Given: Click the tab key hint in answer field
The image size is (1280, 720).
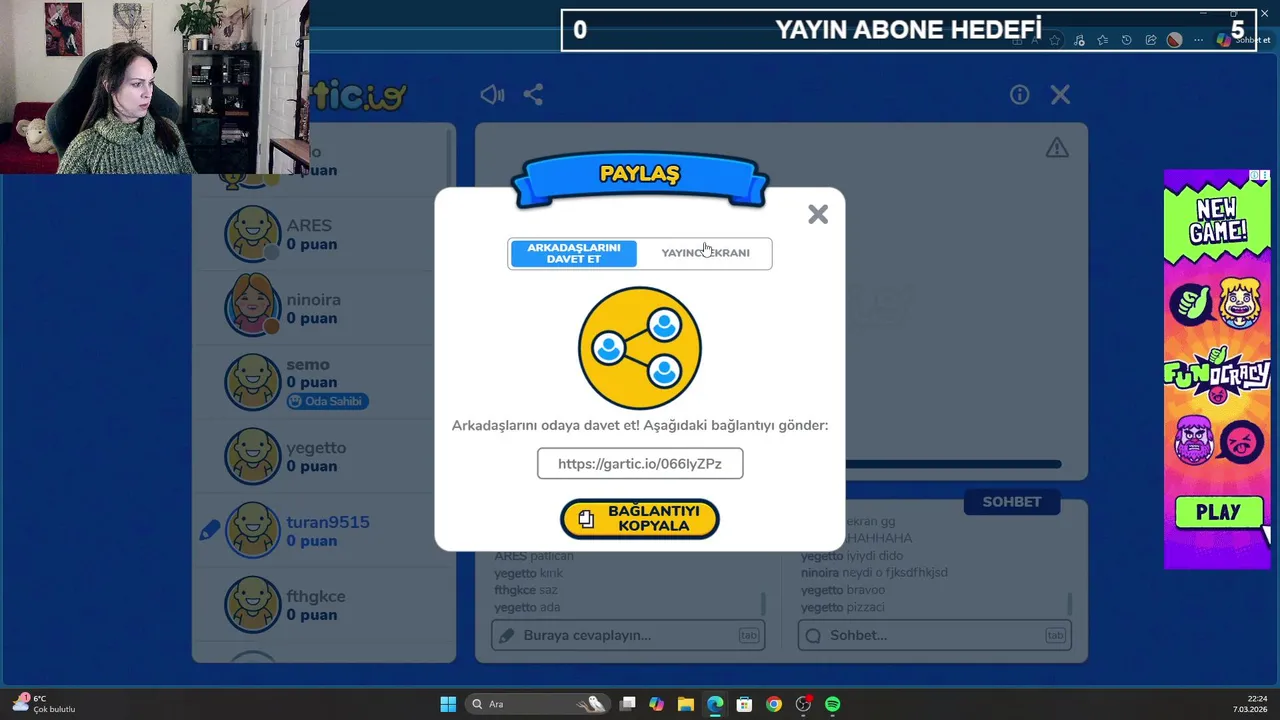Looking at the screenshot, I should tap(748, 635).
